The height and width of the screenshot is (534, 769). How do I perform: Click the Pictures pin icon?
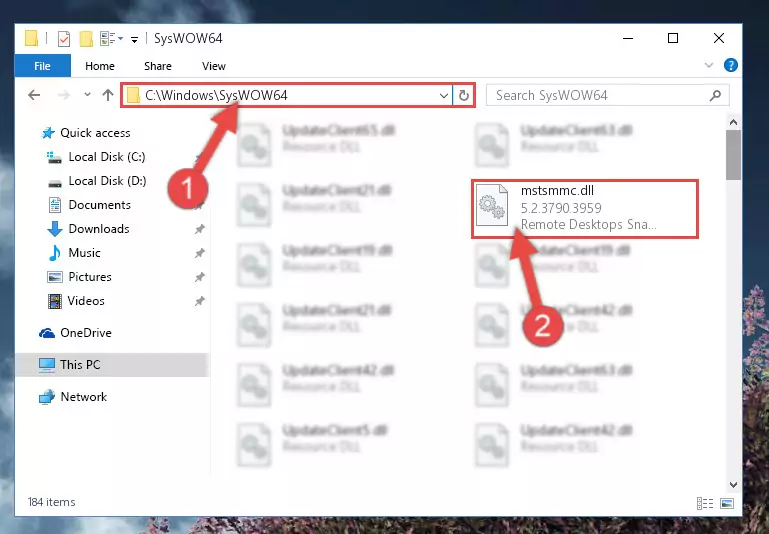(199, 277)
